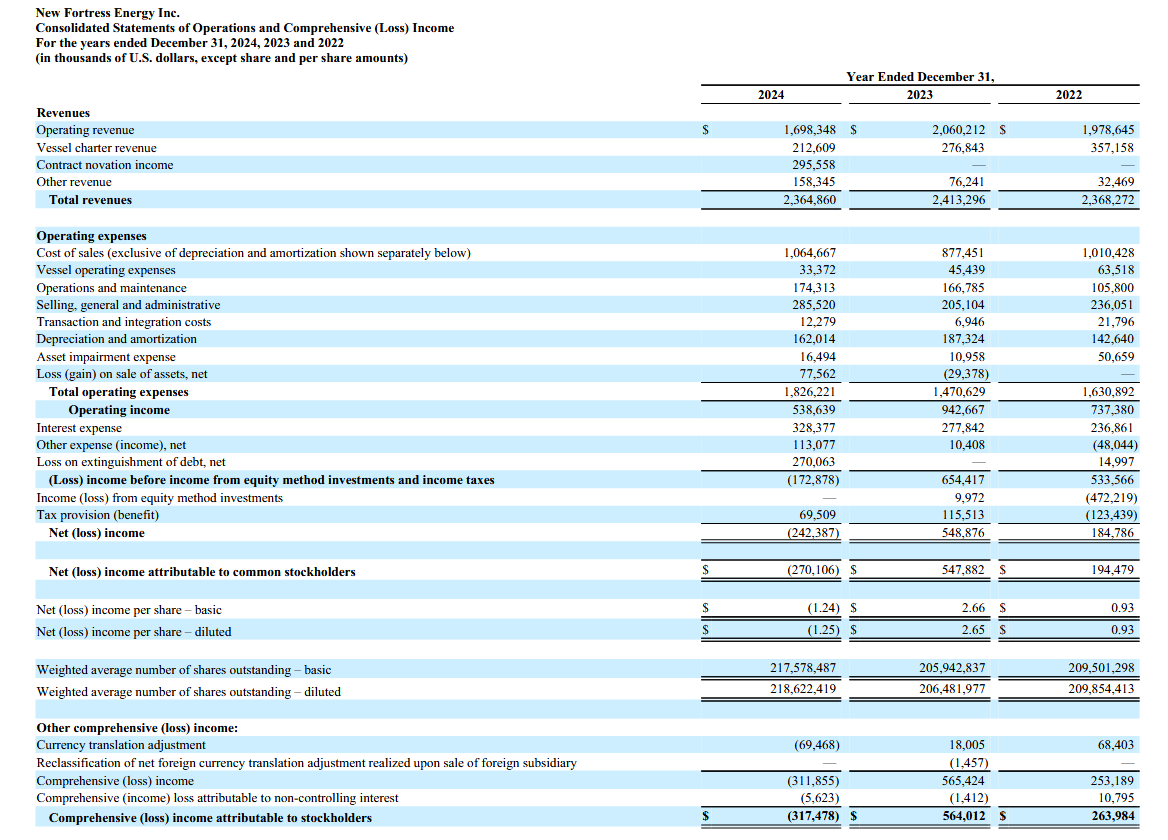The width and height of the screenshot is (1168, 840).
Task: Select the Contract novation income value 295,558
Action: click(x=813, y=165)
